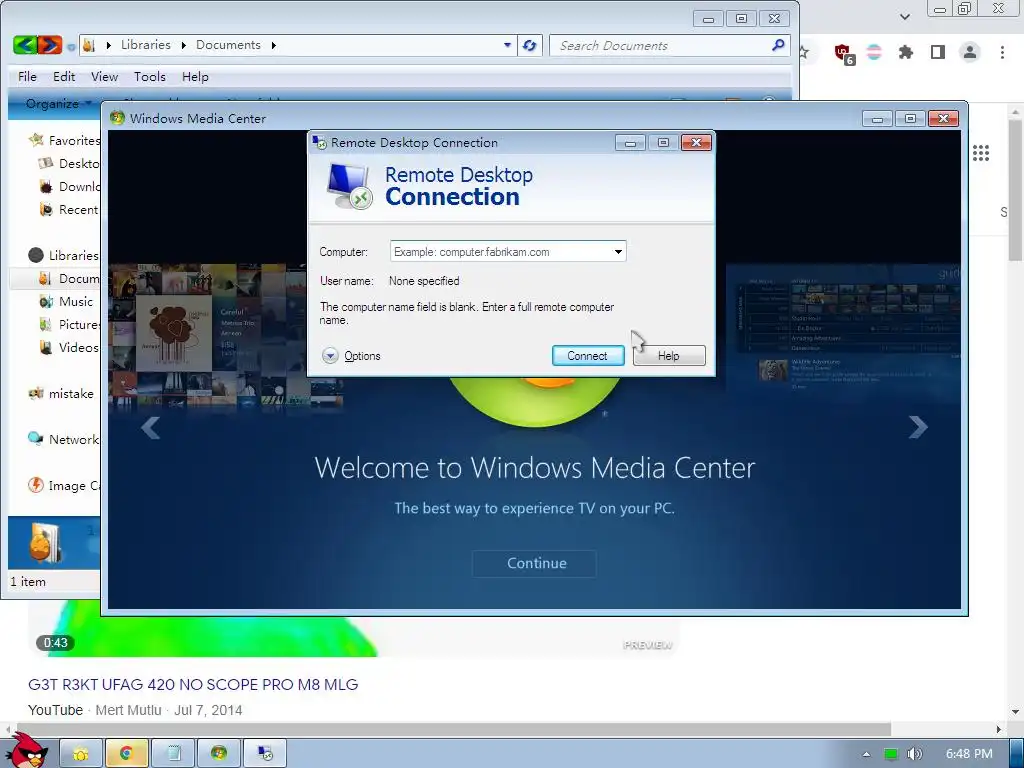Screen dimensions: 1024x768
Task: Select the mistake item in navigation pane
Action: click(61, 394)
